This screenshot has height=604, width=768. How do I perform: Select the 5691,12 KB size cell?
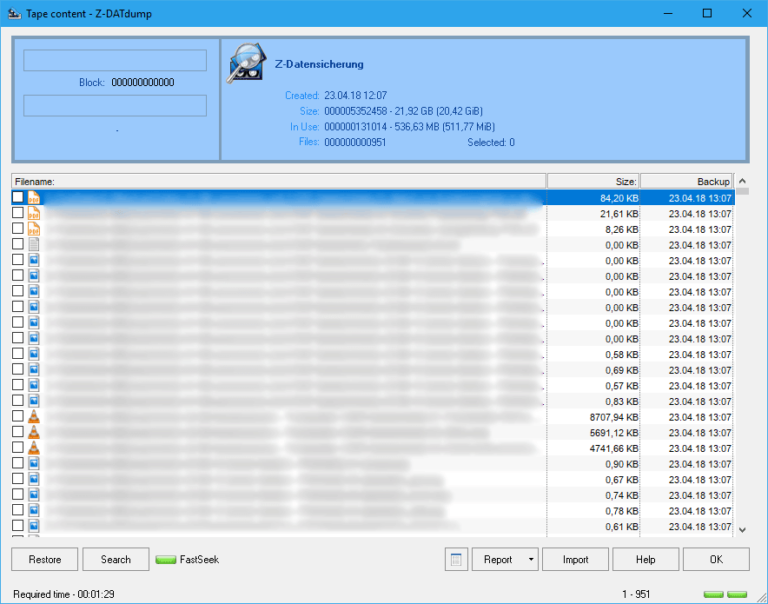pyautogui.click(x=593, y=433)
